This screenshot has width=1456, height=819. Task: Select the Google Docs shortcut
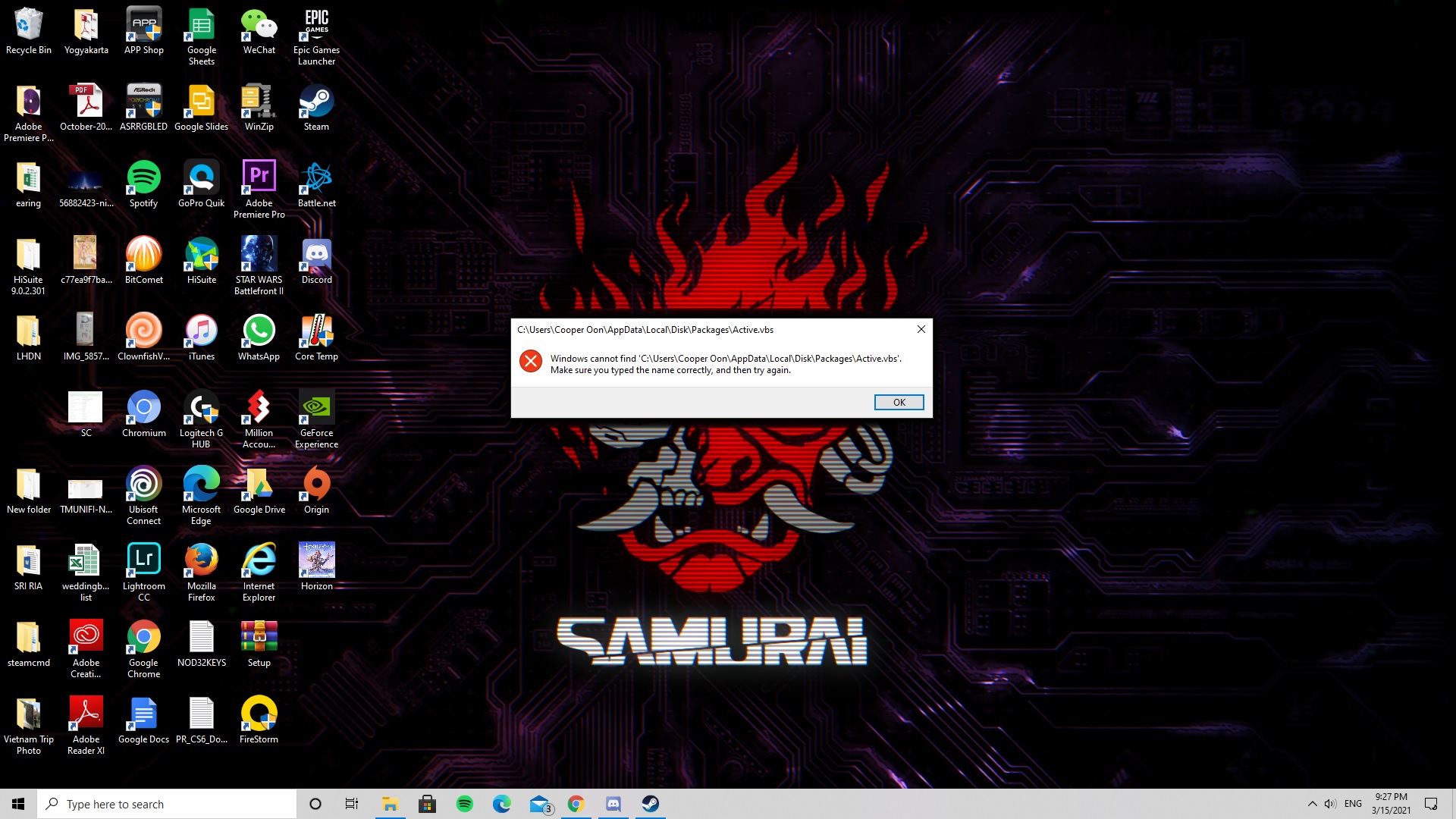pos(143,721)
